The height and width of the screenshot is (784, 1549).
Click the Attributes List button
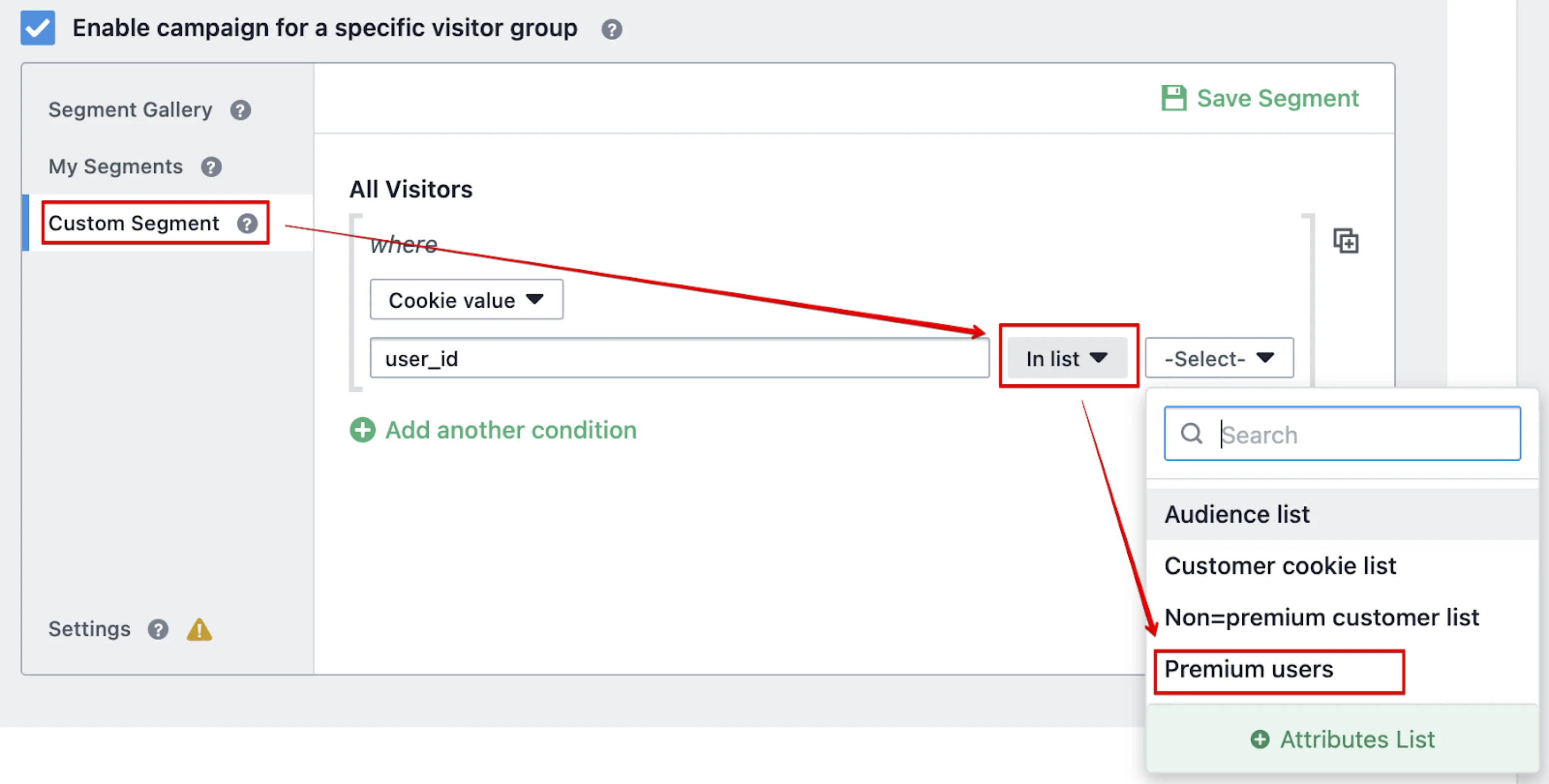(x=1342, y=739)
